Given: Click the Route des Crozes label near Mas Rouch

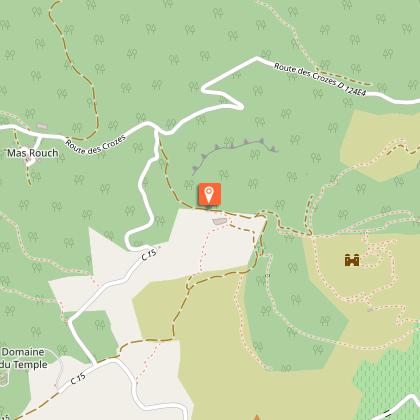Looking at the screenshot, I should point(95,145).
